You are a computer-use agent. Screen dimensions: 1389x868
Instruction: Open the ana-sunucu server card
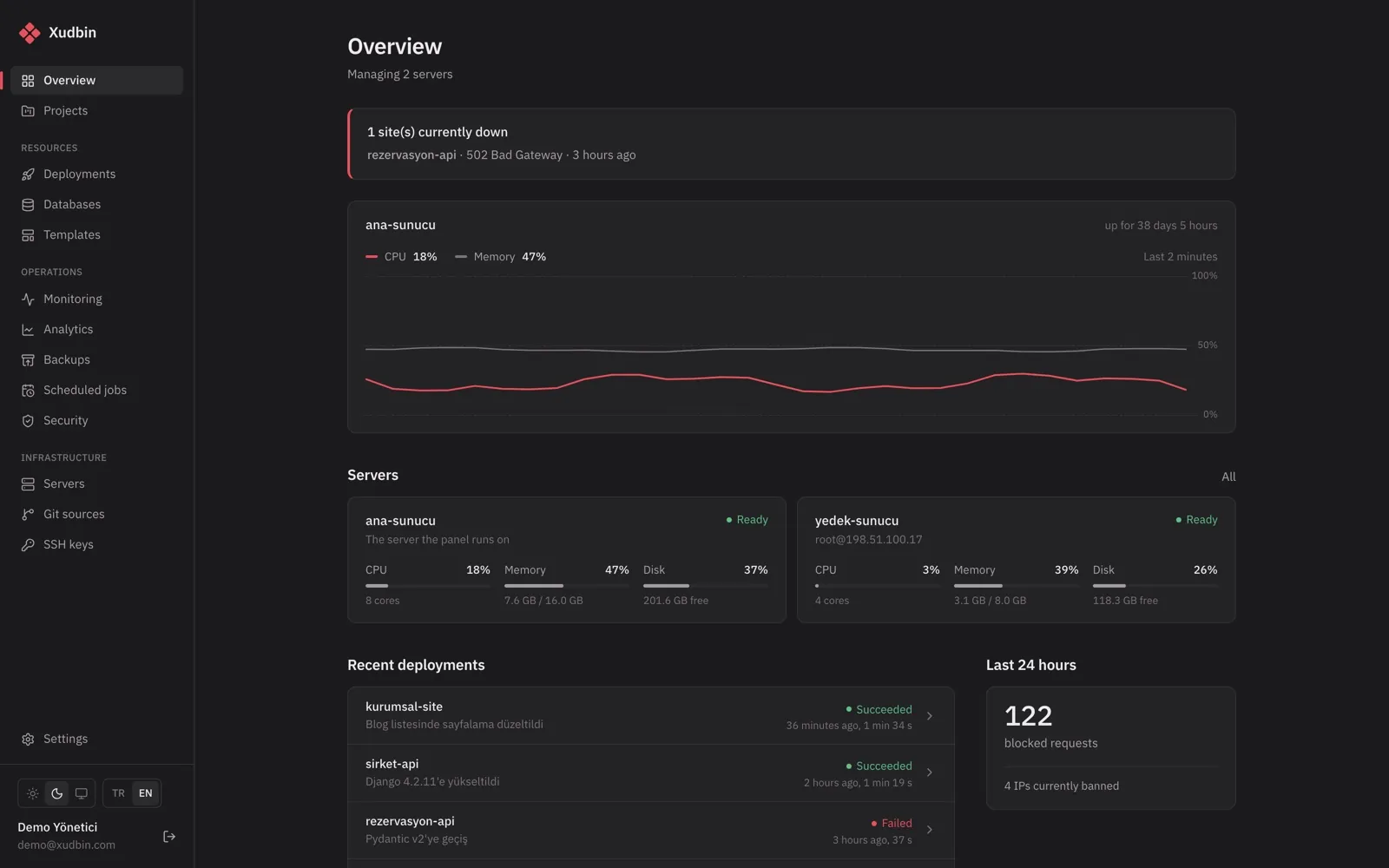tap(567, 560)
